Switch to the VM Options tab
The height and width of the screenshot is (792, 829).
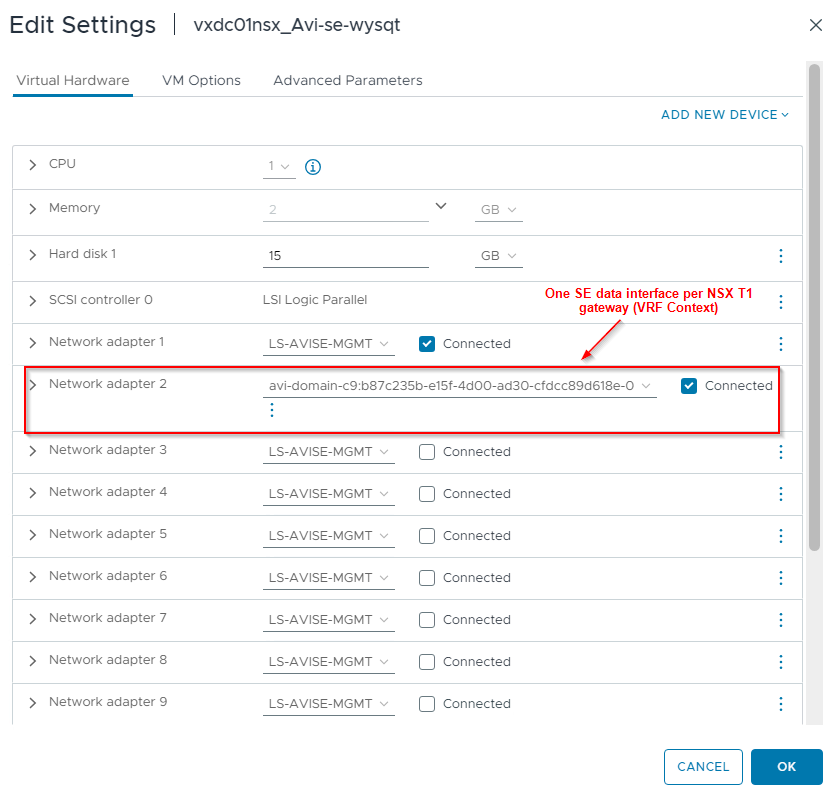[201, 80]
